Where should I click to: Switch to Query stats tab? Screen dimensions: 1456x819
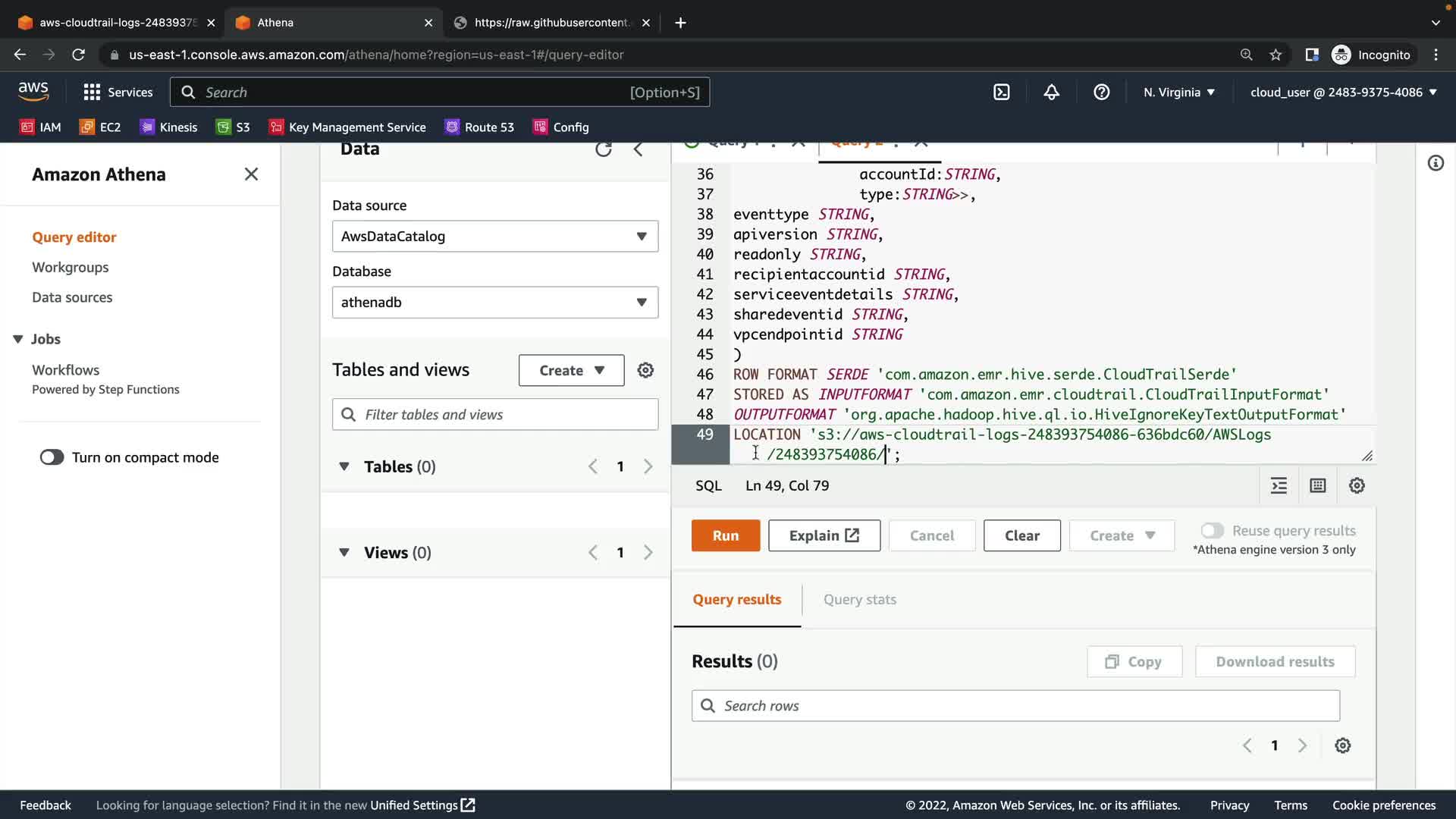[859, 600]
